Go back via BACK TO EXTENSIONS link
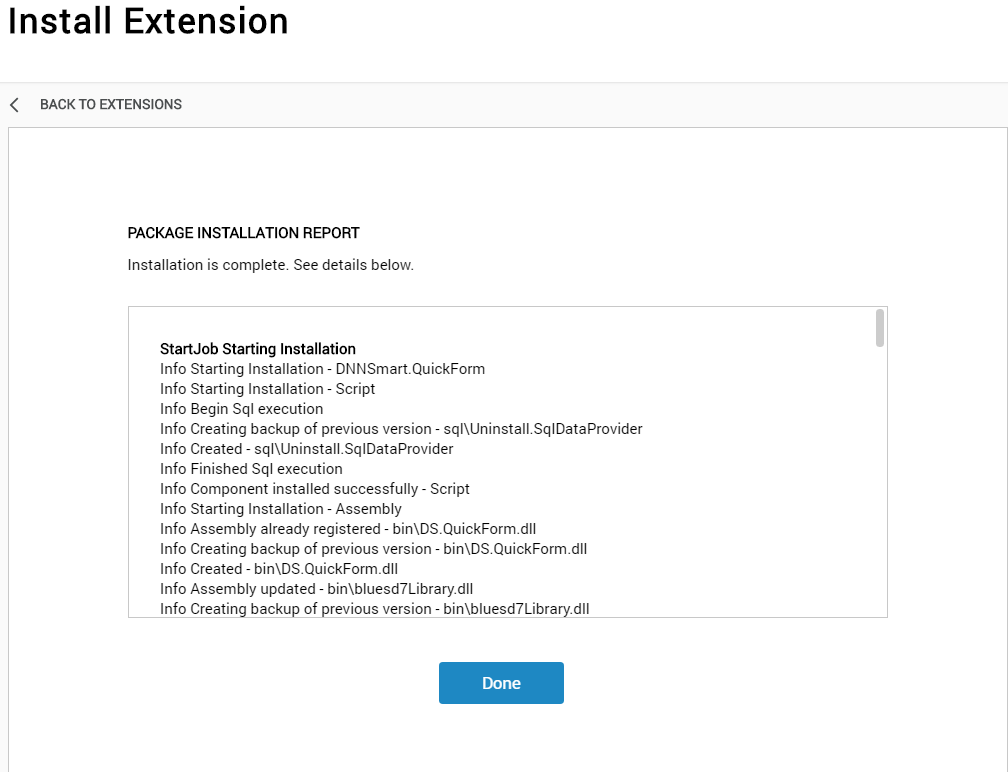Screen dimensions: 1008x772 pos(111,104)
